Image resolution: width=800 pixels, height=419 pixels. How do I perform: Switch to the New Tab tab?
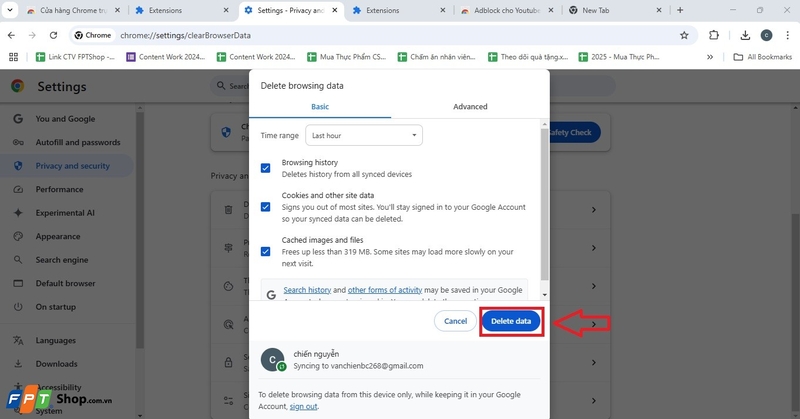[x=615, y=10]
